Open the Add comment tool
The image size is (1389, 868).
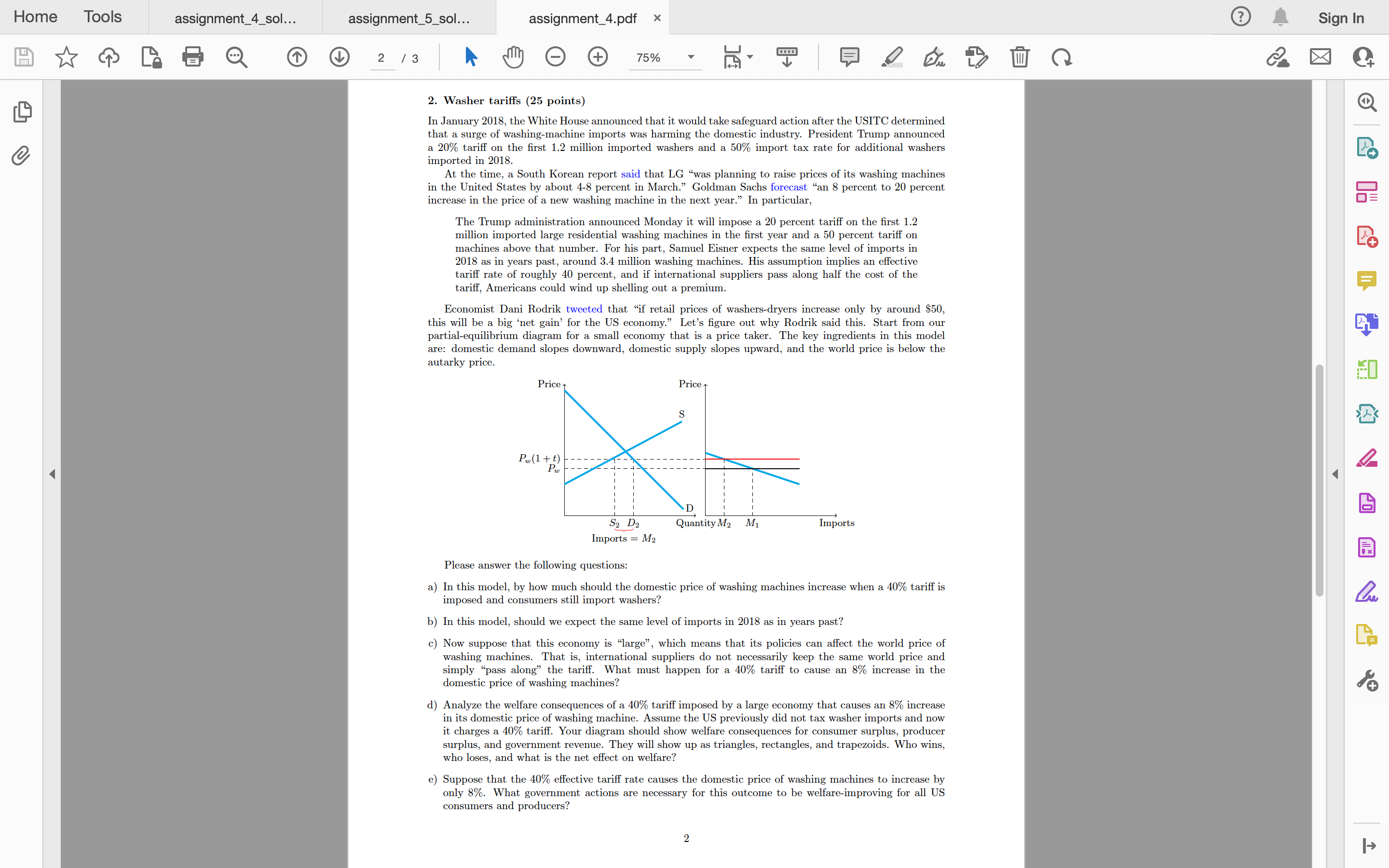point(849,57)
